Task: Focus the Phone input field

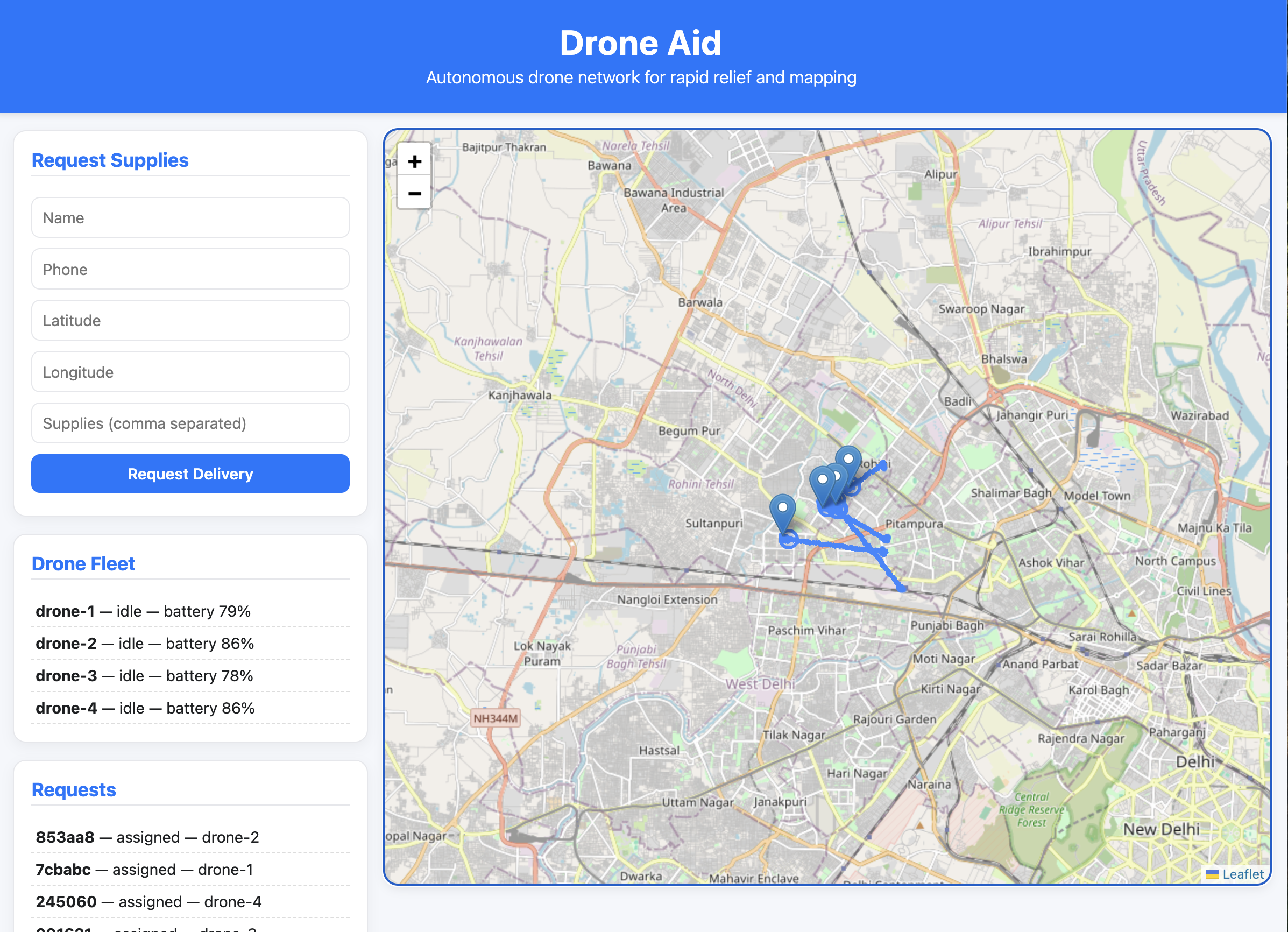Action: pos(190,269)
